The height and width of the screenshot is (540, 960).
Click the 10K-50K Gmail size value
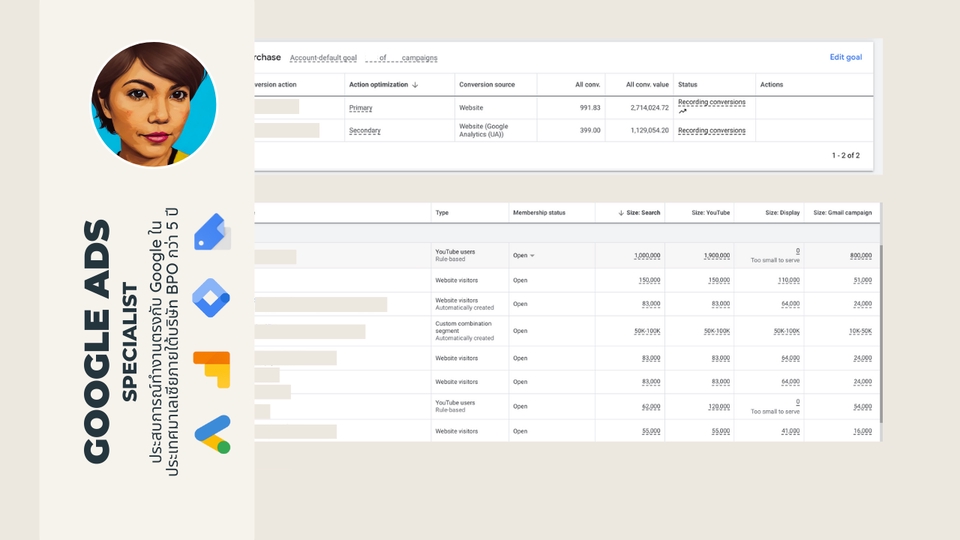(860, 331)
